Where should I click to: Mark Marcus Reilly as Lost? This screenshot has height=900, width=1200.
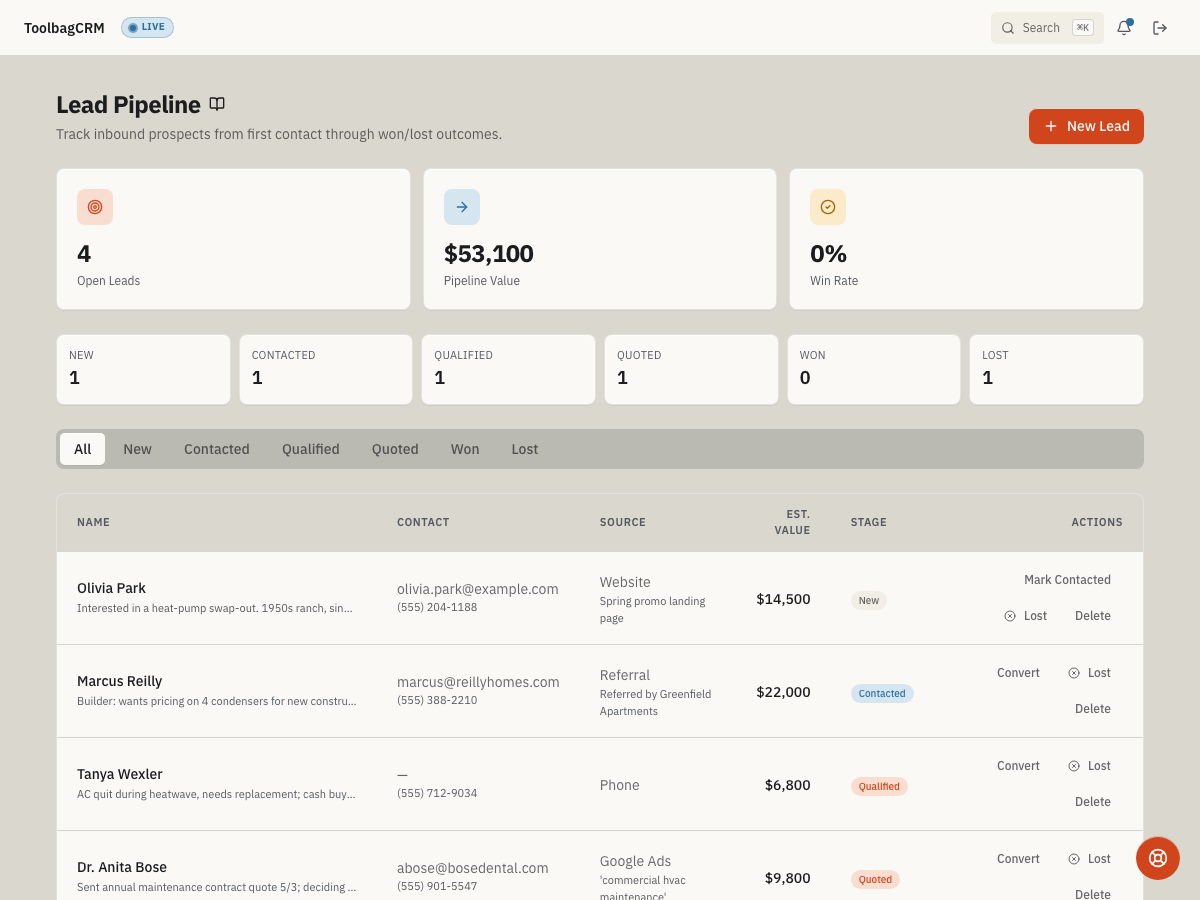[x=1089, y=673]
